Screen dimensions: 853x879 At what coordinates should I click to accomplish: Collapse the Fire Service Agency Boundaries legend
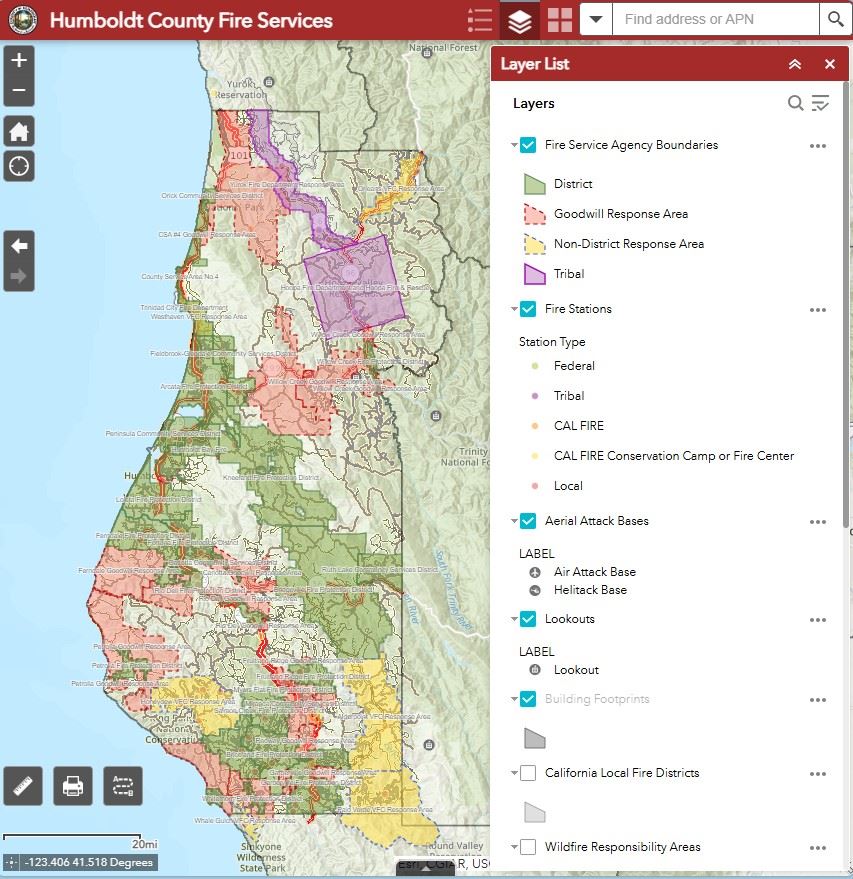[x=514, y=146]
